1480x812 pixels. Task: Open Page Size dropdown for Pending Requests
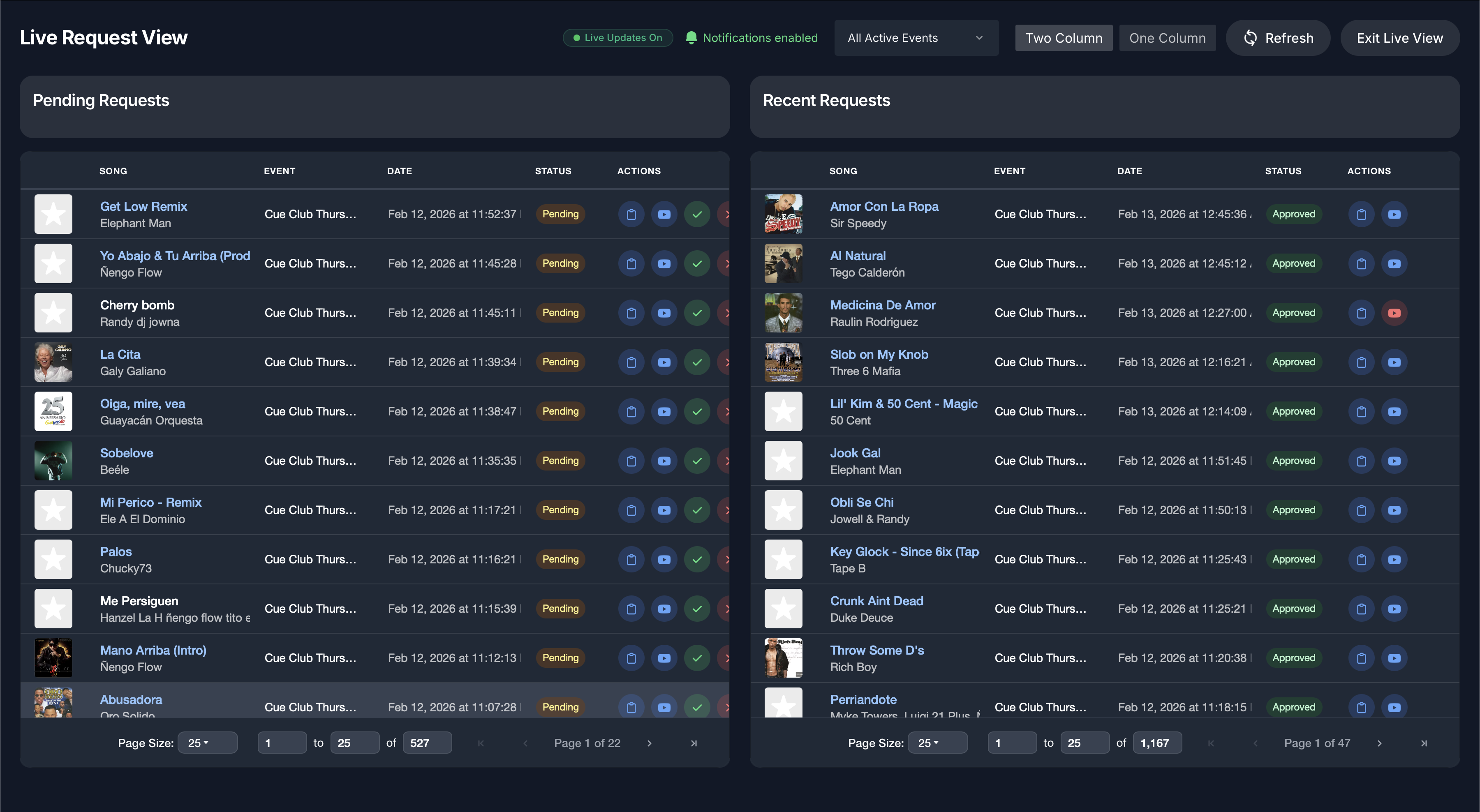(208, 743)
